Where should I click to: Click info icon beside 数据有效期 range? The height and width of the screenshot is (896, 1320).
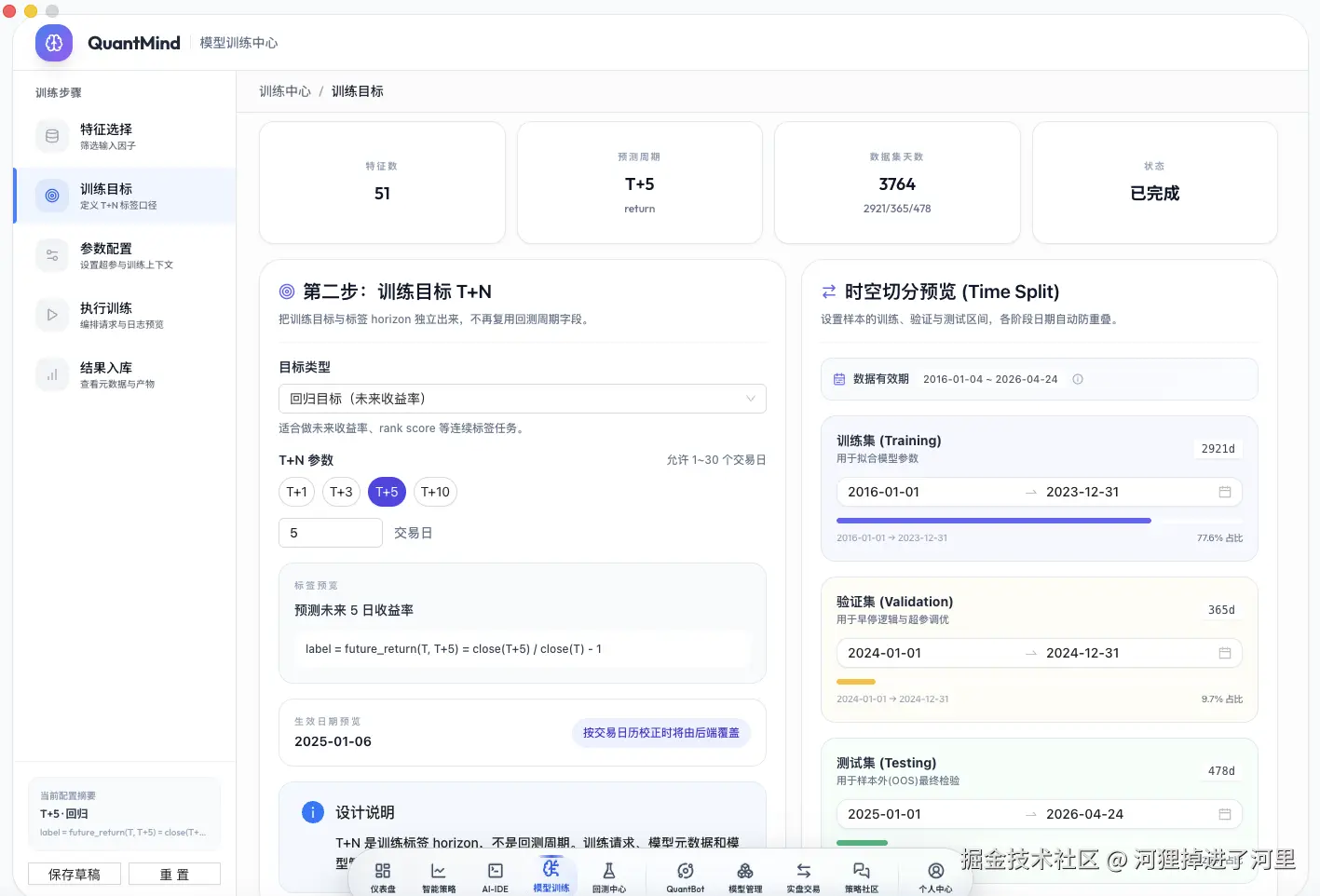coord(1078,379)
